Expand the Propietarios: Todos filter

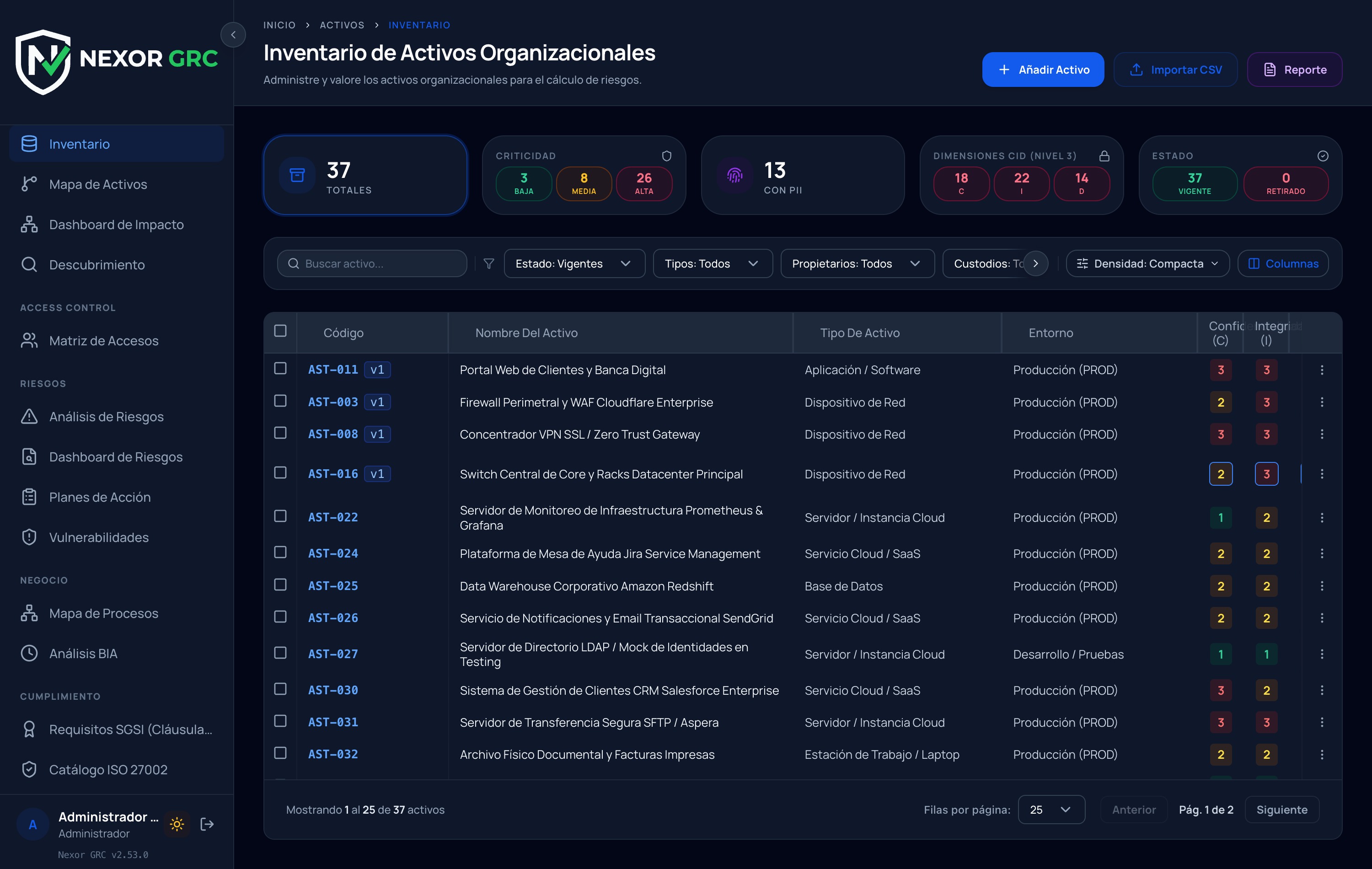click(x=857, y=263)
